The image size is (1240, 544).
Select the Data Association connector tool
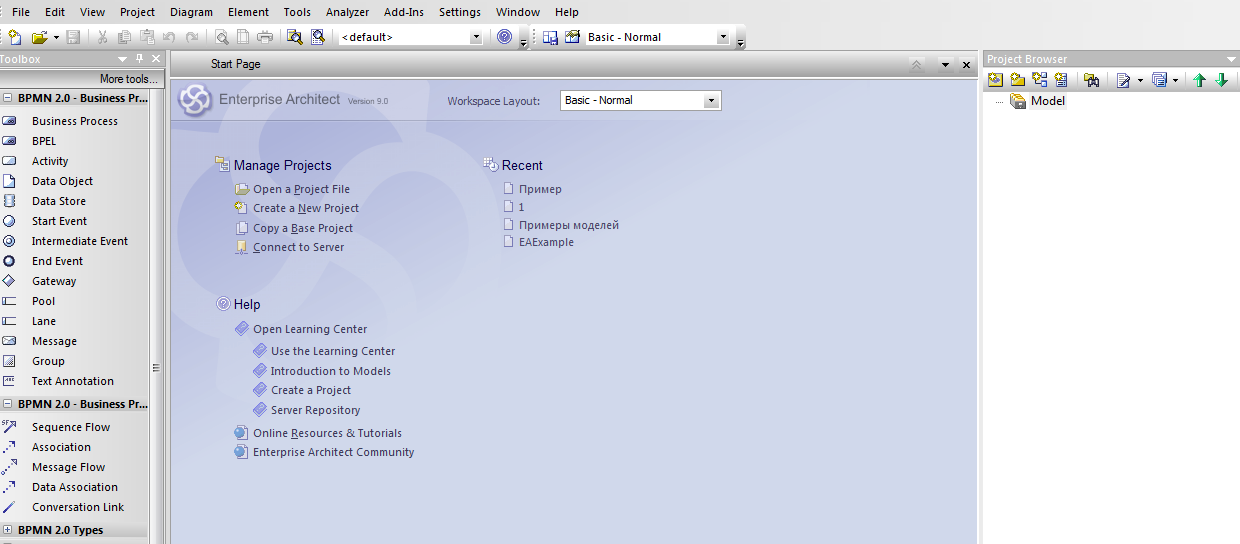(74, 487)
